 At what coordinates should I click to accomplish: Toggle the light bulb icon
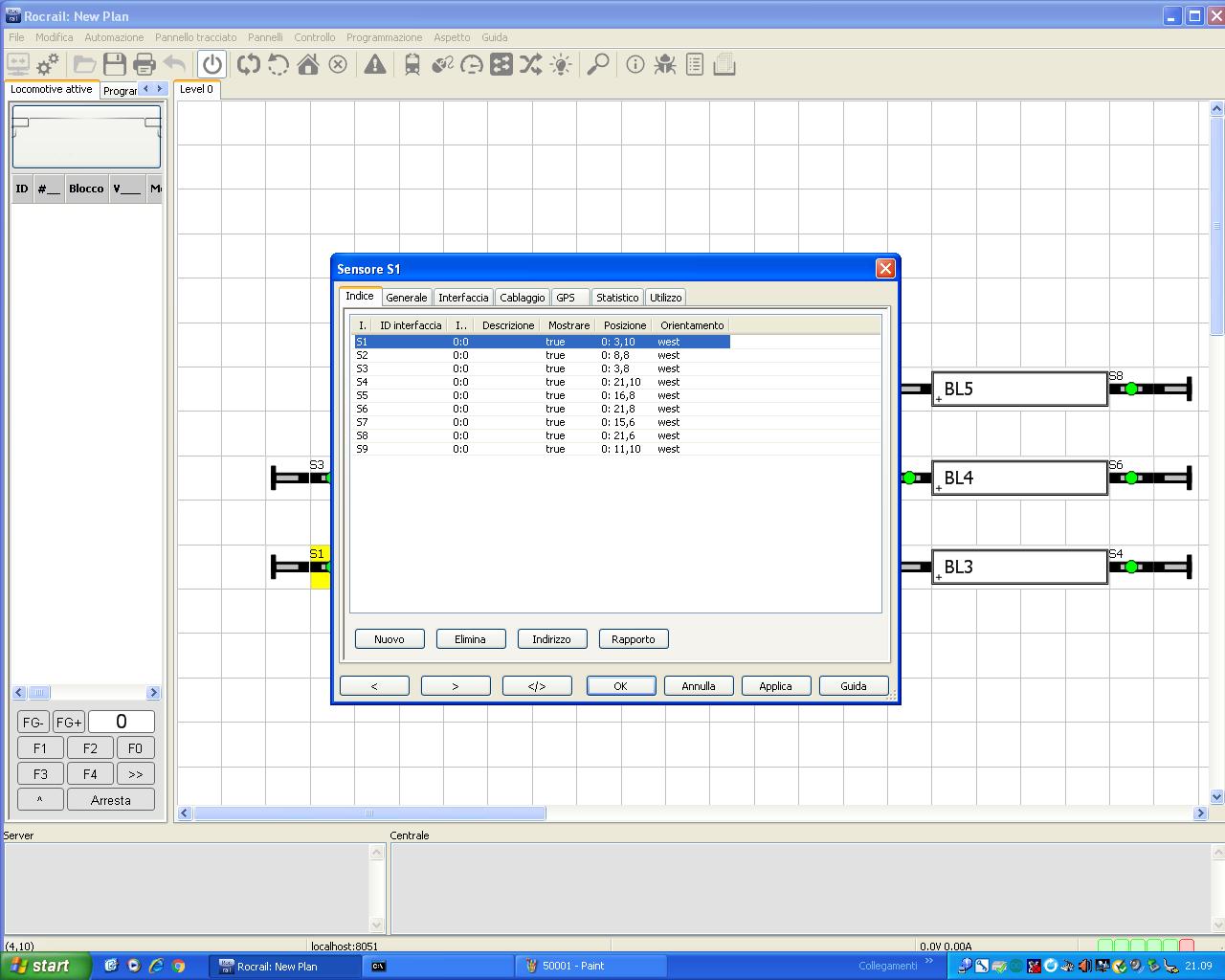coord(561,64)
